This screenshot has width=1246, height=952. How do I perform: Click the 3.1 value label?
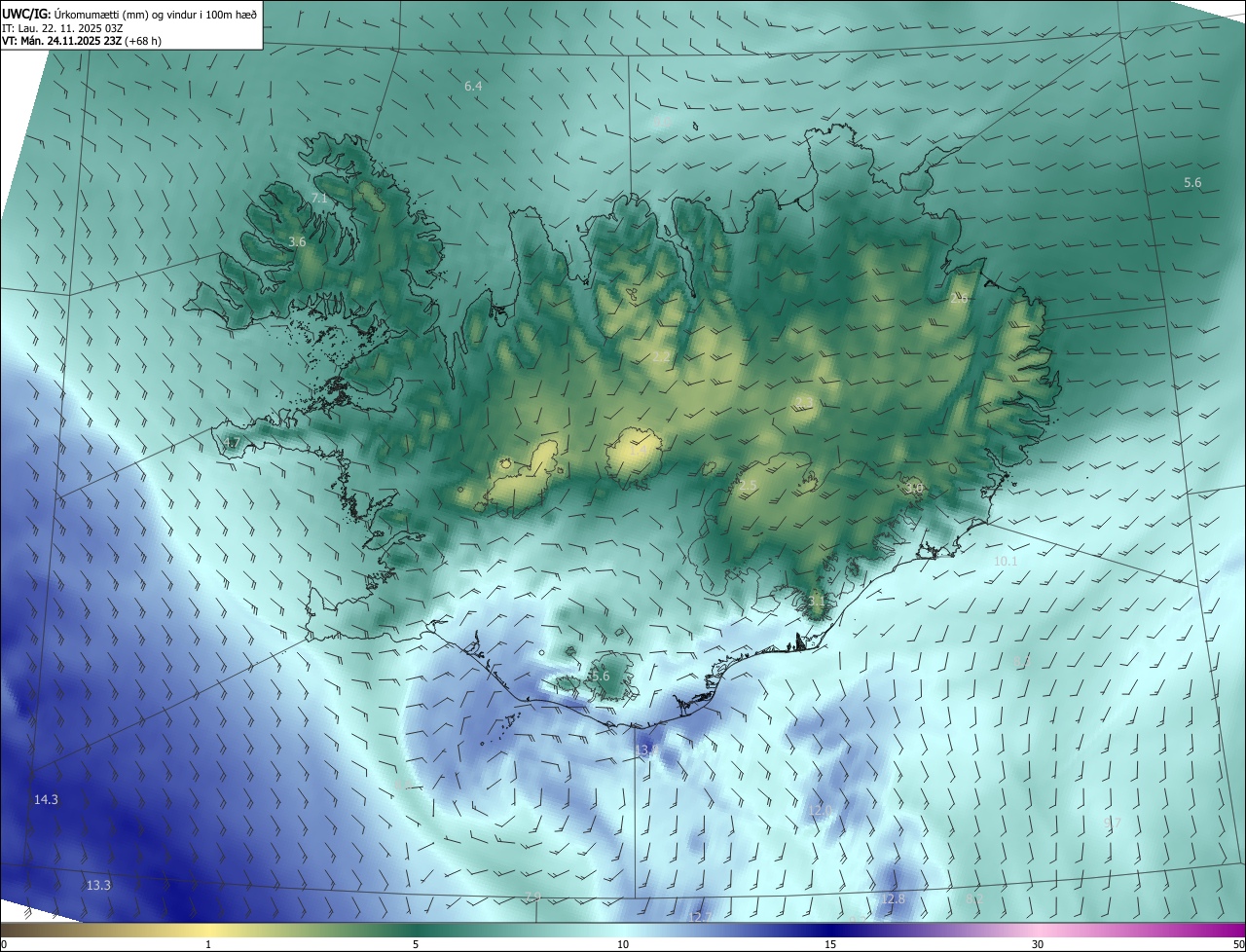click(816, 603)
